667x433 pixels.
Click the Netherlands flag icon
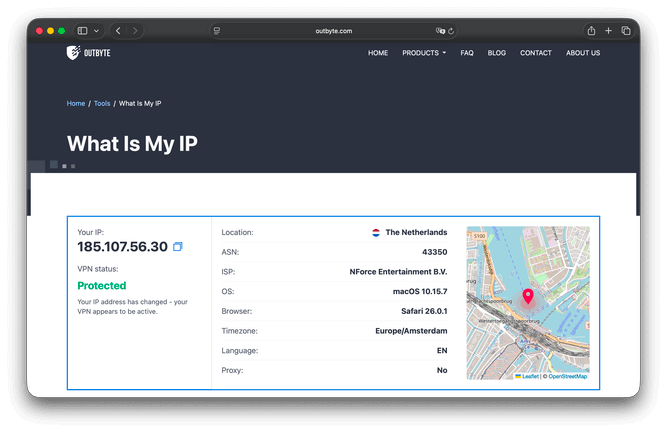coord(376,233)
